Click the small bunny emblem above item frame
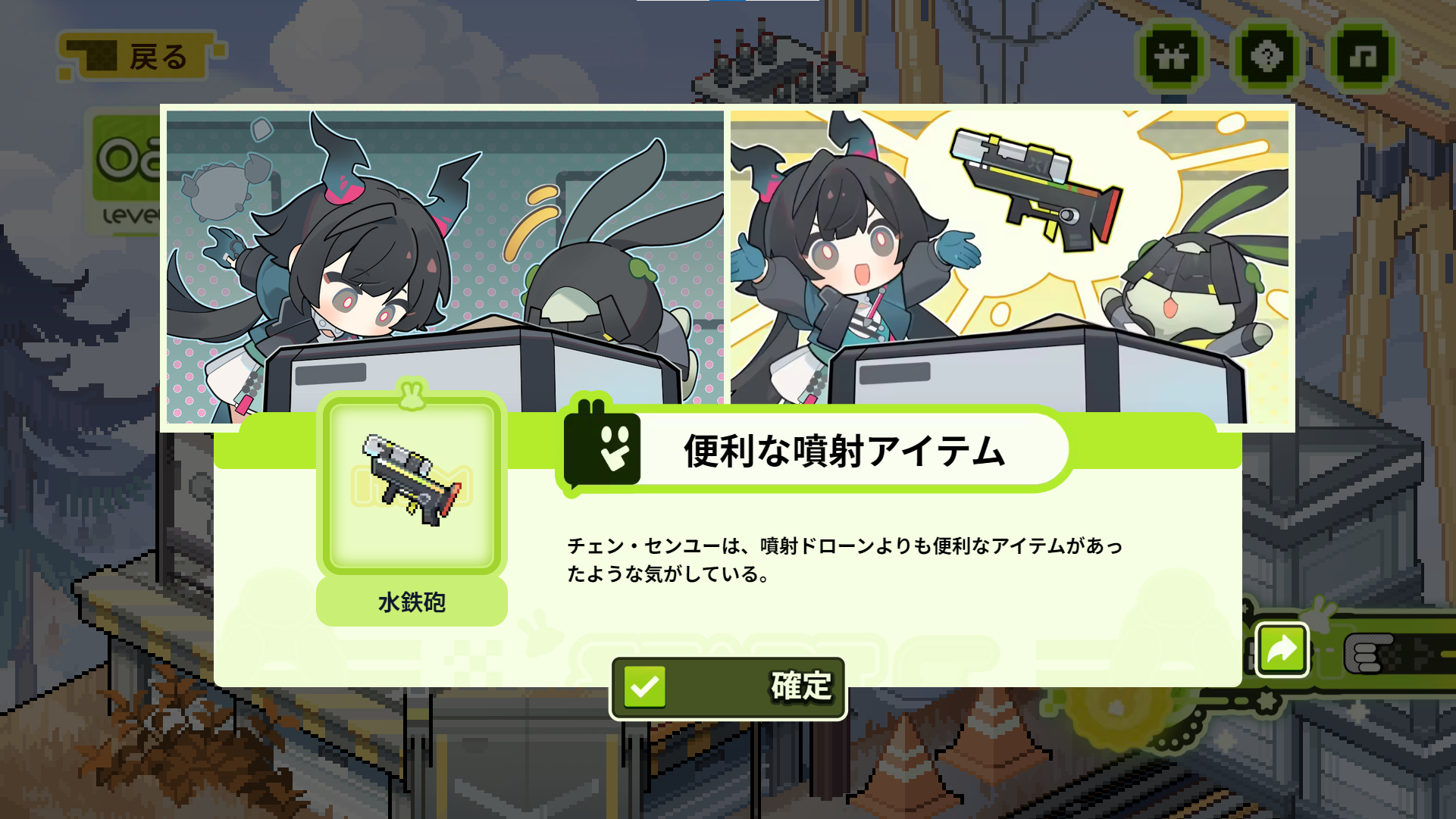Viewport: 1456px width, 819px height. coord(412,394)
